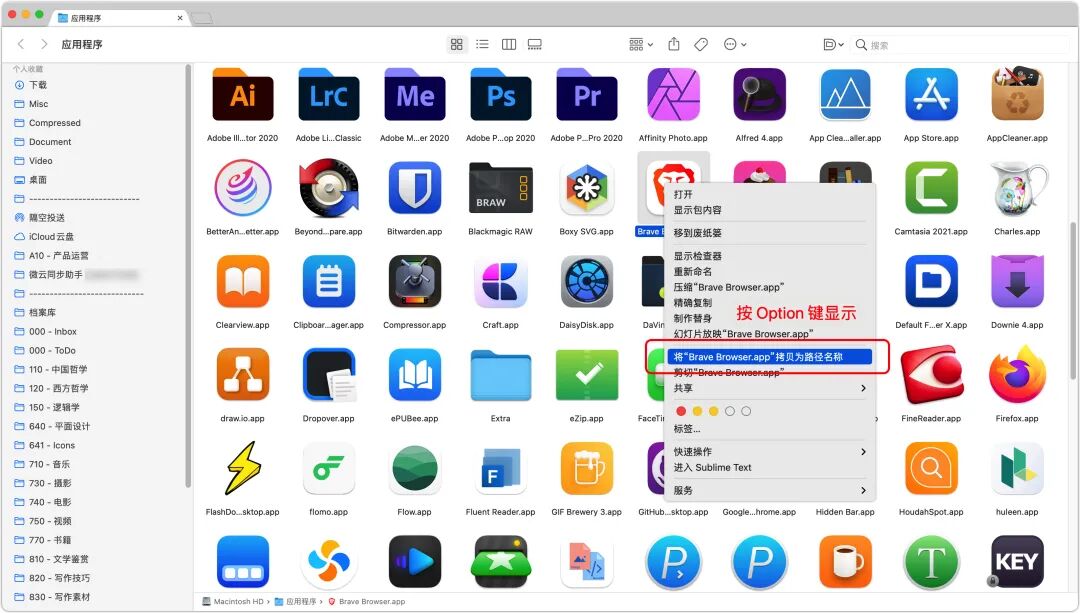Select the Affinity Photo app icon
1080x613 pixels.
click(673, 95)
